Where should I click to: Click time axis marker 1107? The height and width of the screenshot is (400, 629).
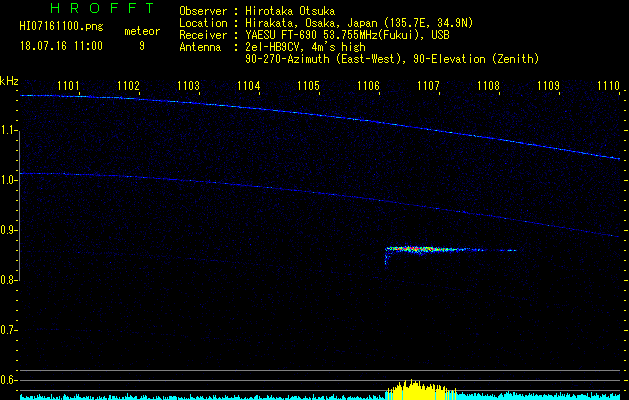428,86
